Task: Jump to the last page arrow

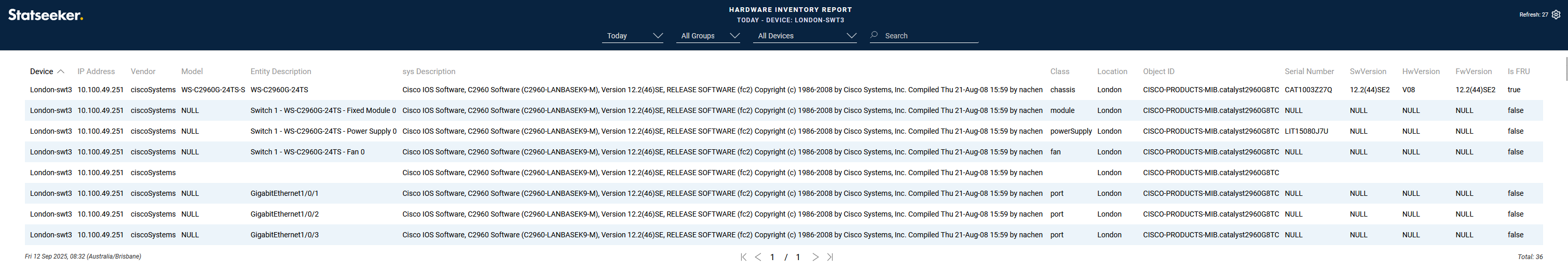Action: tap(829, 257)
